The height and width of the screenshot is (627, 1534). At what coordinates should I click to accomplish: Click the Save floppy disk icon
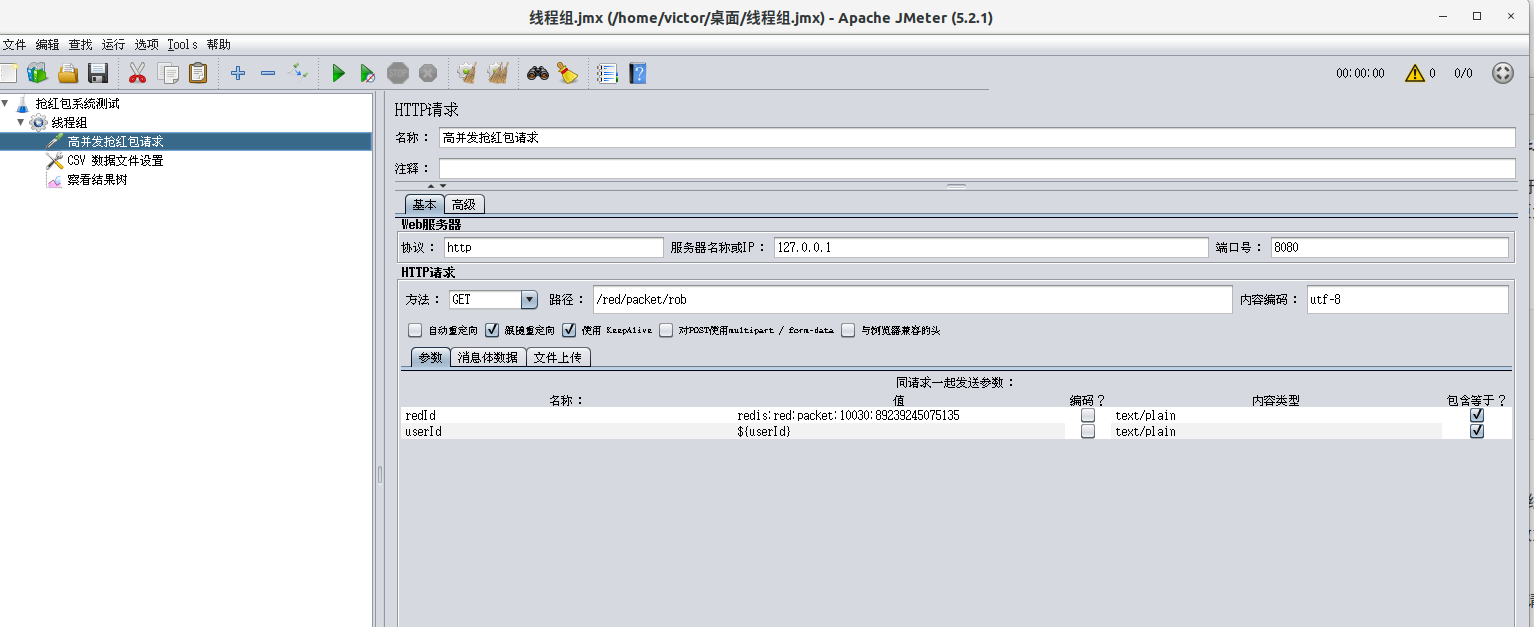(x=98, y=73)
